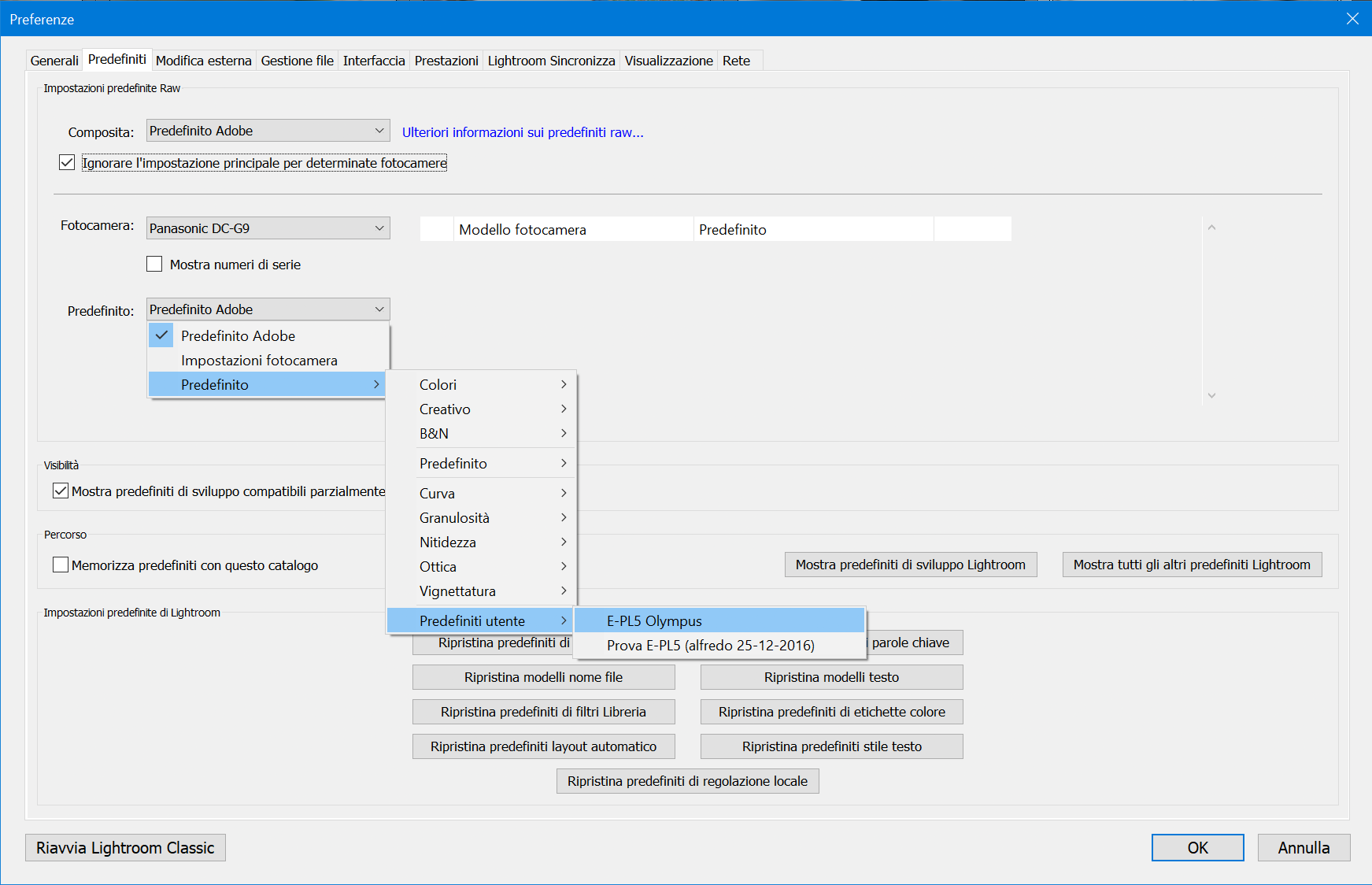The height and width of the screenshot is (885, 1372).
Task: Select 'Impostazioni fotocamera' in the Predefinito list
Action: click(260, 360)
